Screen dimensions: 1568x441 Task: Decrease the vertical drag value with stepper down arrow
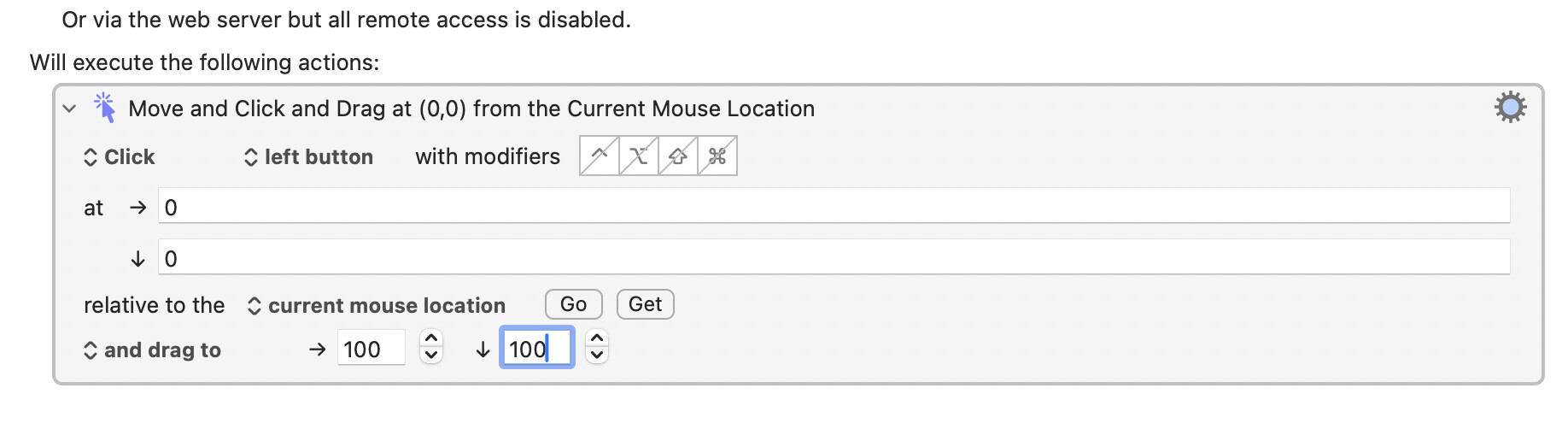pos(597,356)
